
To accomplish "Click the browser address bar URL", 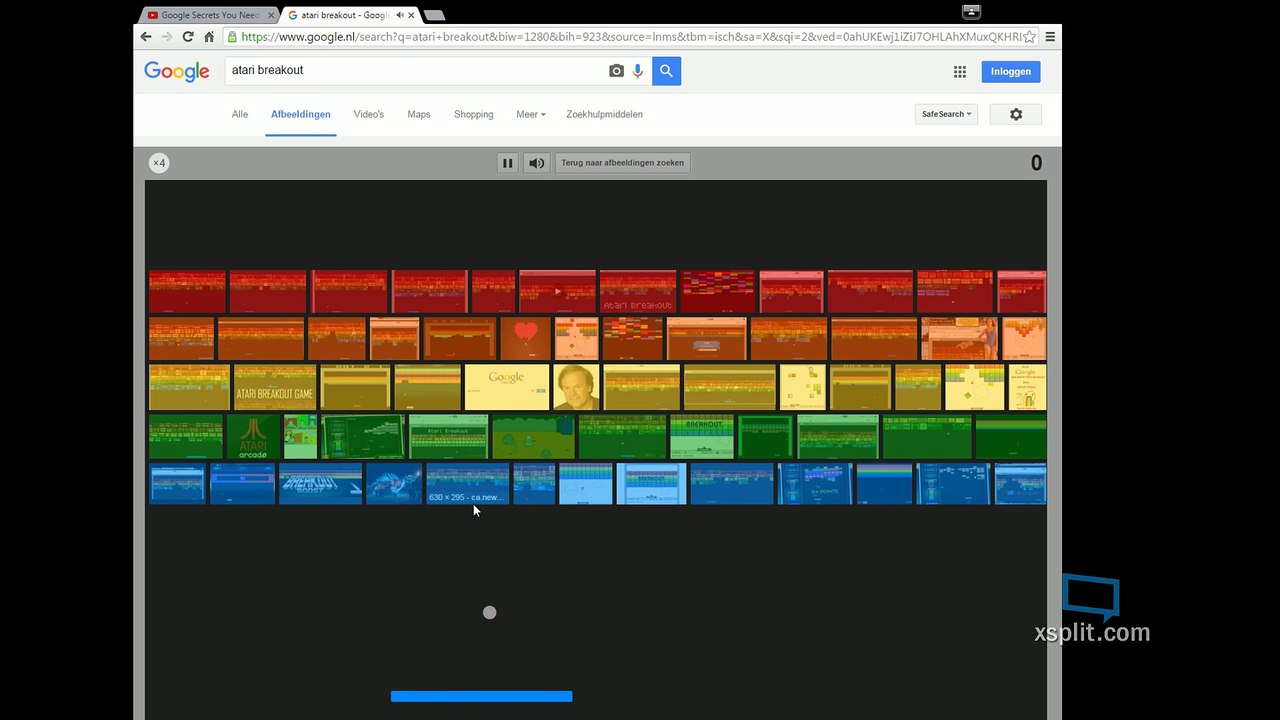I will click(x=630, y=37).
